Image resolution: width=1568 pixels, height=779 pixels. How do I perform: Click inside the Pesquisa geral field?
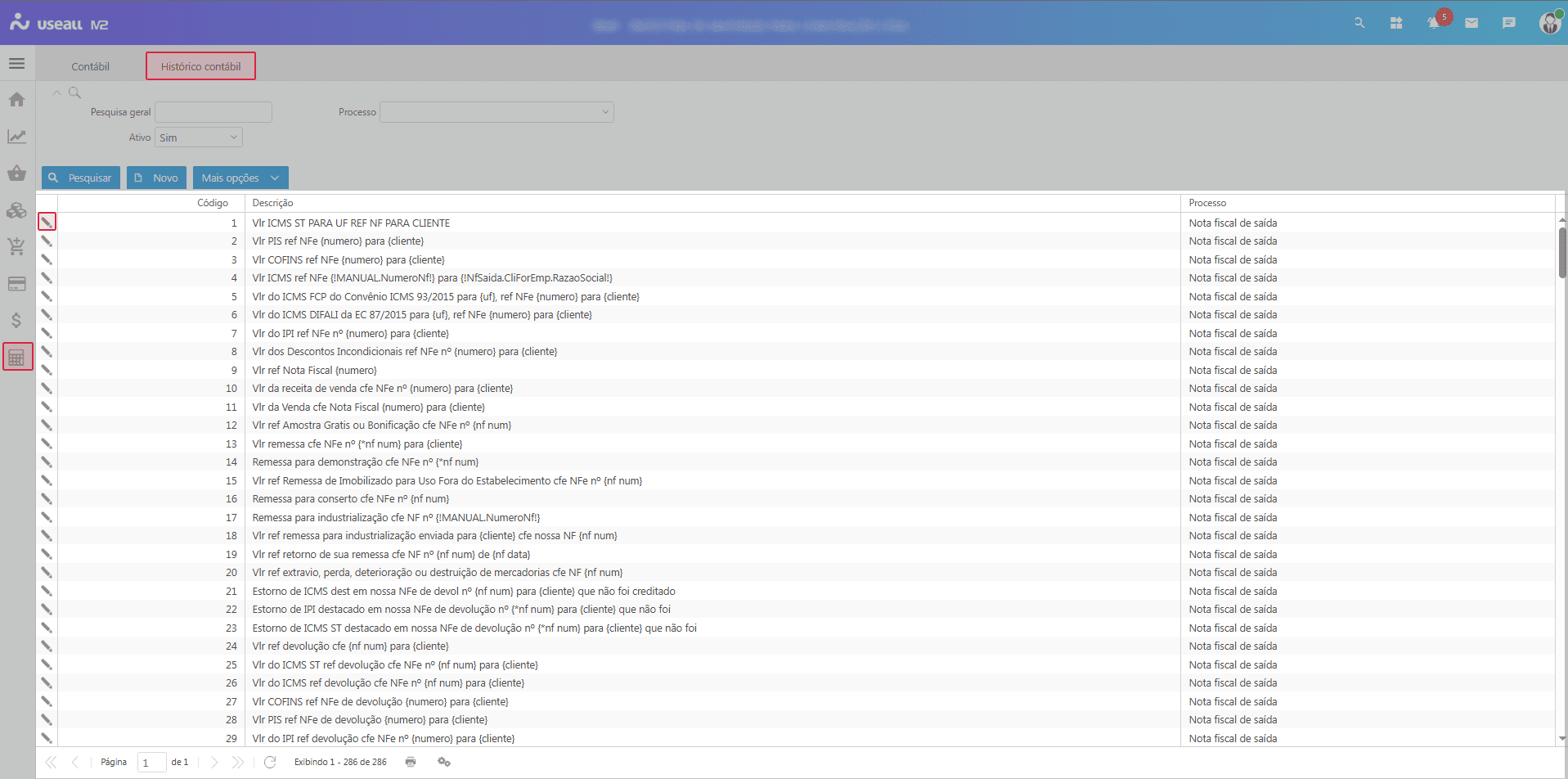[213, 112]
